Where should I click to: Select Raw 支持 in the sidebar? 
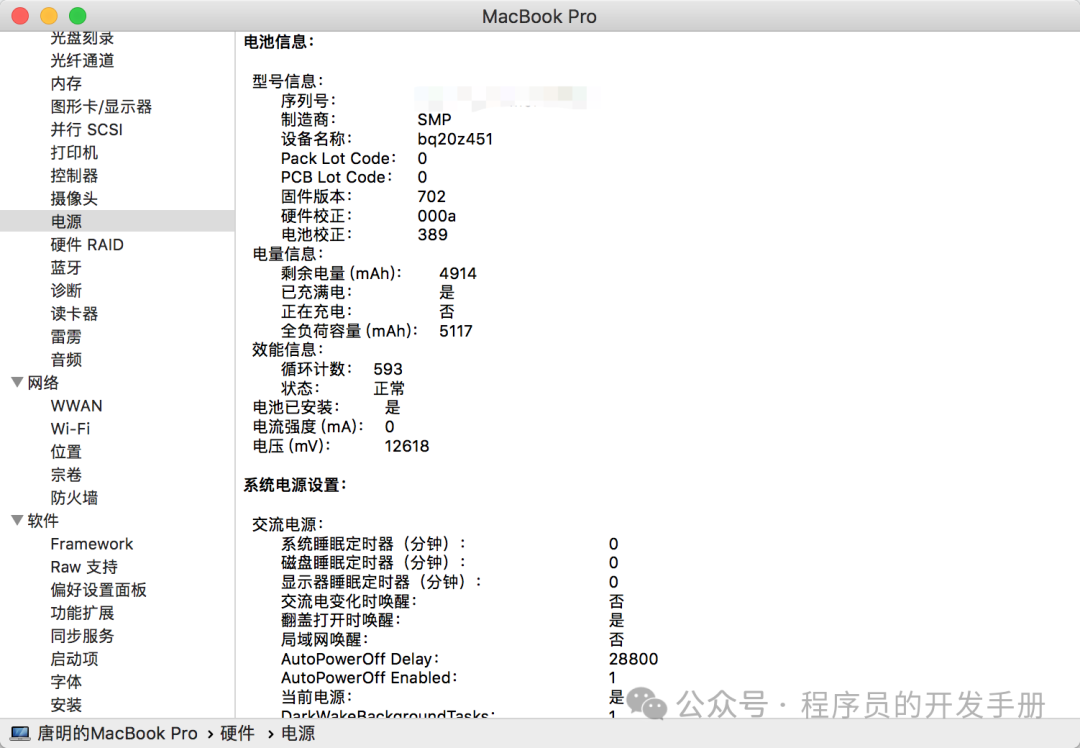point(84,567)
